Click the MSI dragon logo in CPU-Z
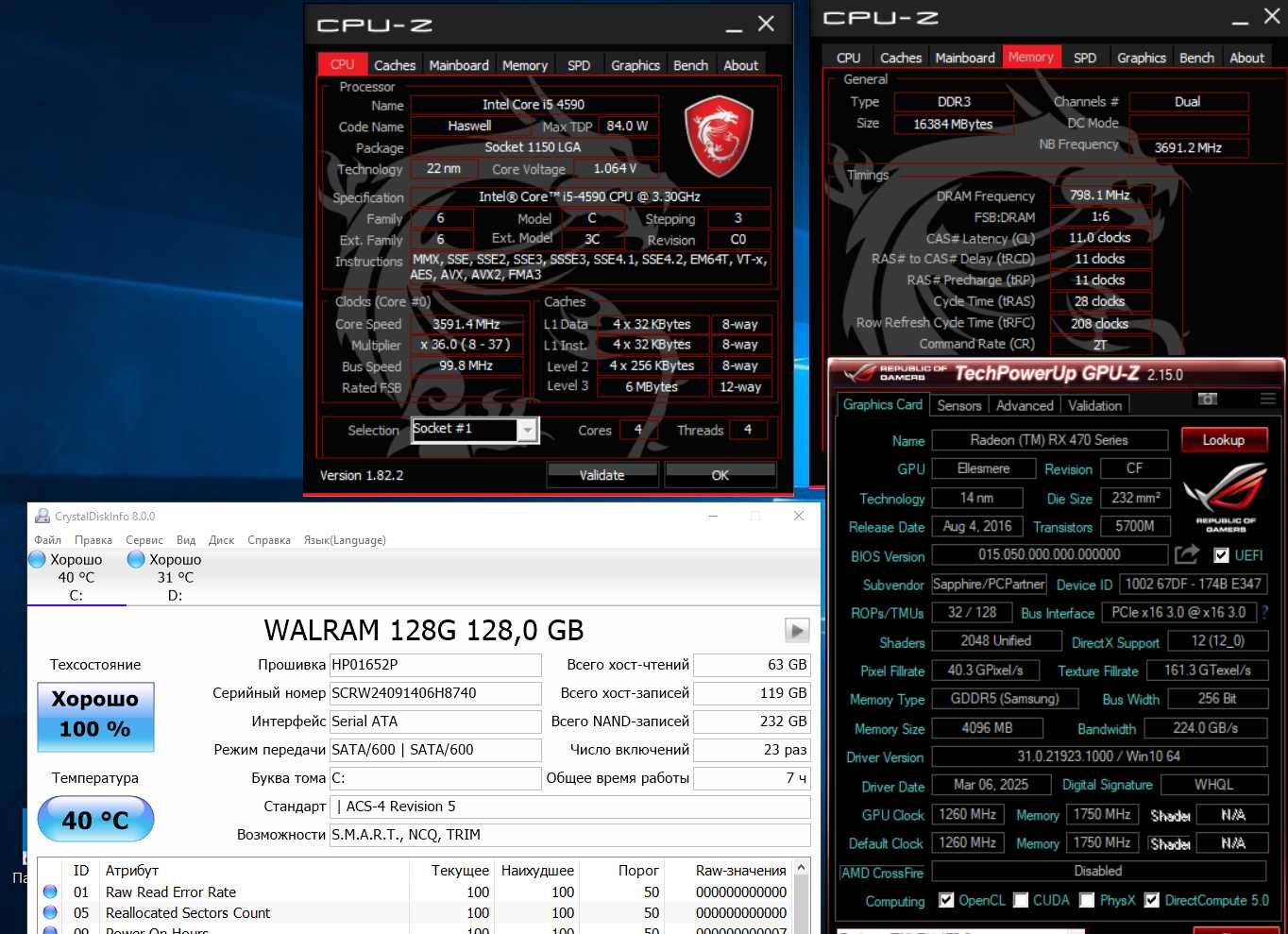1288x934 pixels. tap(718, 136)
